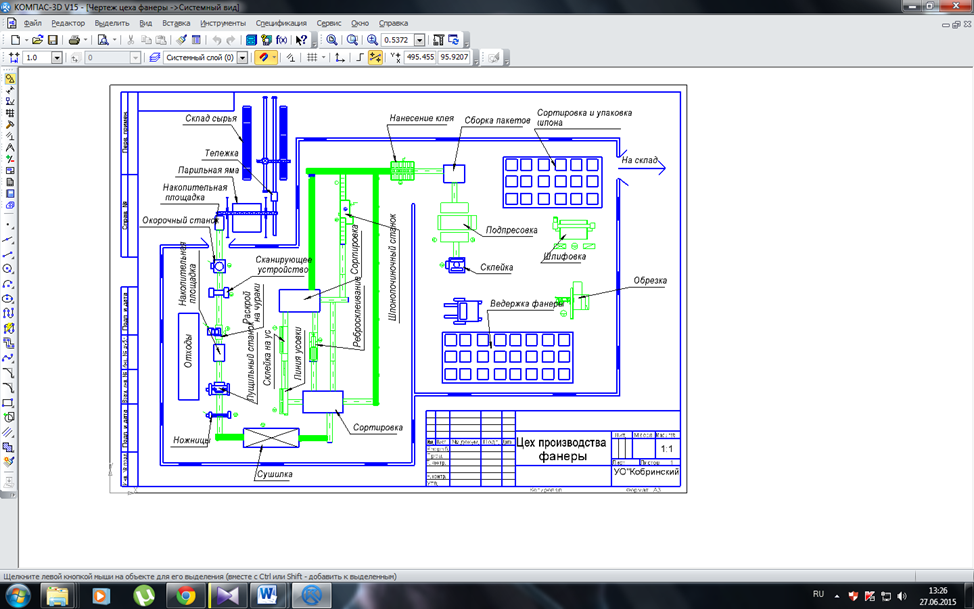
Task: Click the Справка menu item
Action: [x=394, y=22]
